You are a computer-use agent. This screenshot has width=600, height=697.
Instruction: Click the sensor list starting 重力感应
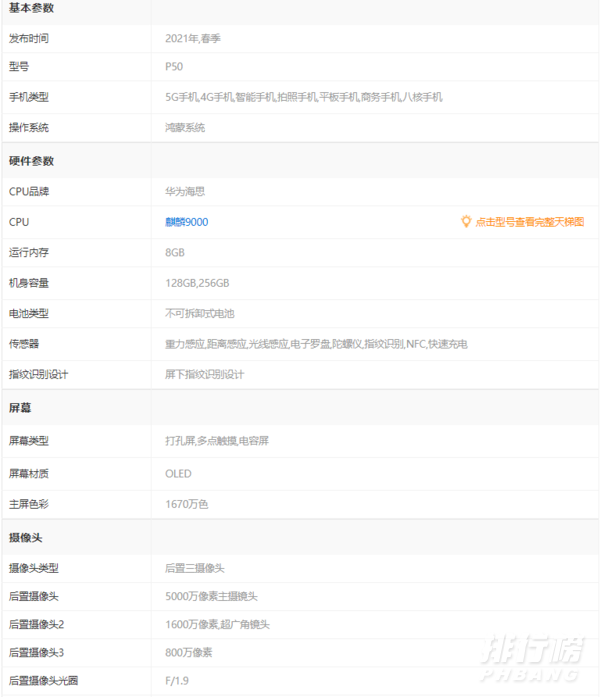[316, 344]
